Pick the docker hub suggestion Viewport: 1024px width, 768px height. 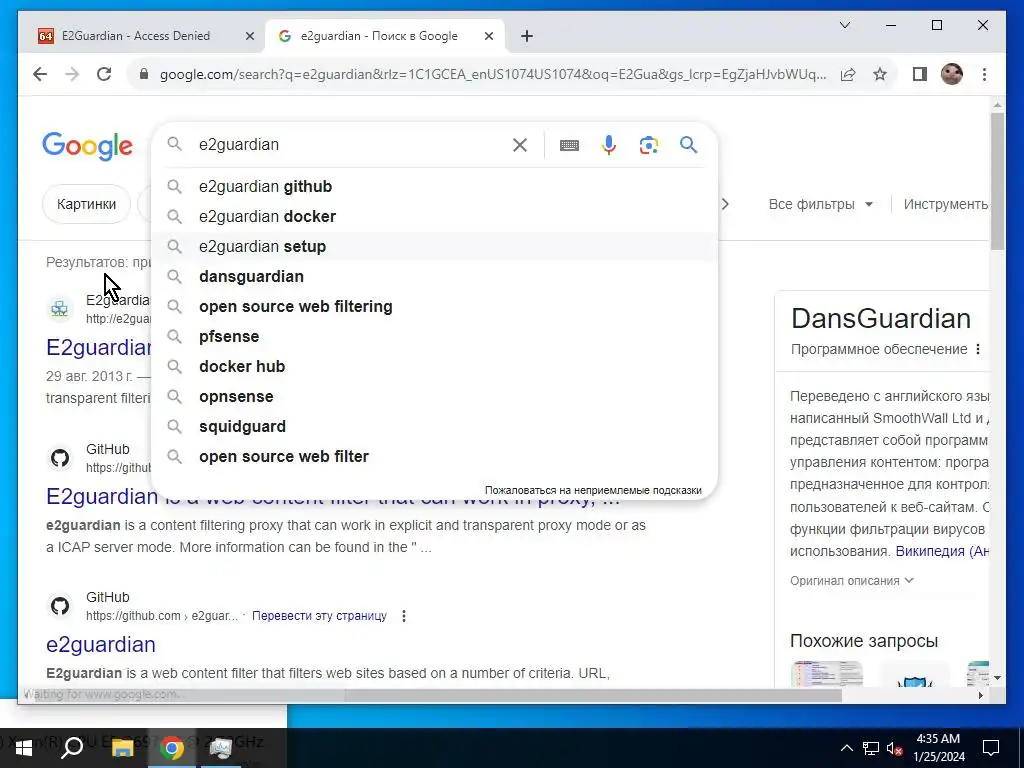pos(434,367)
